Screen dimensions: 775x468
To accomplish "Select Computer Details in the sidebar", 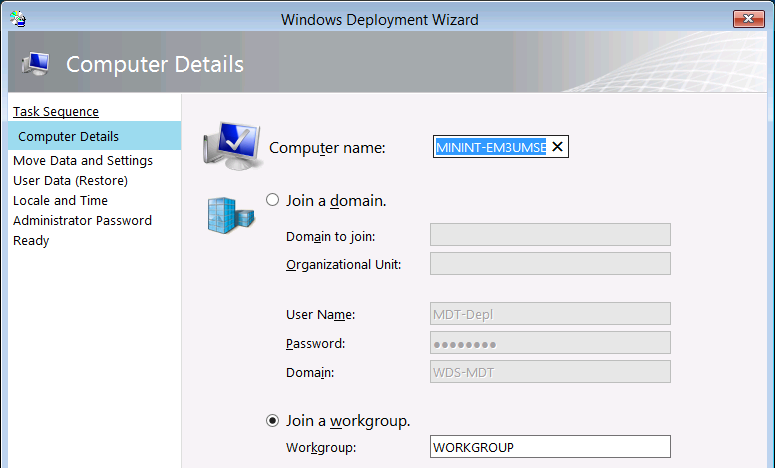I will 94,136.
